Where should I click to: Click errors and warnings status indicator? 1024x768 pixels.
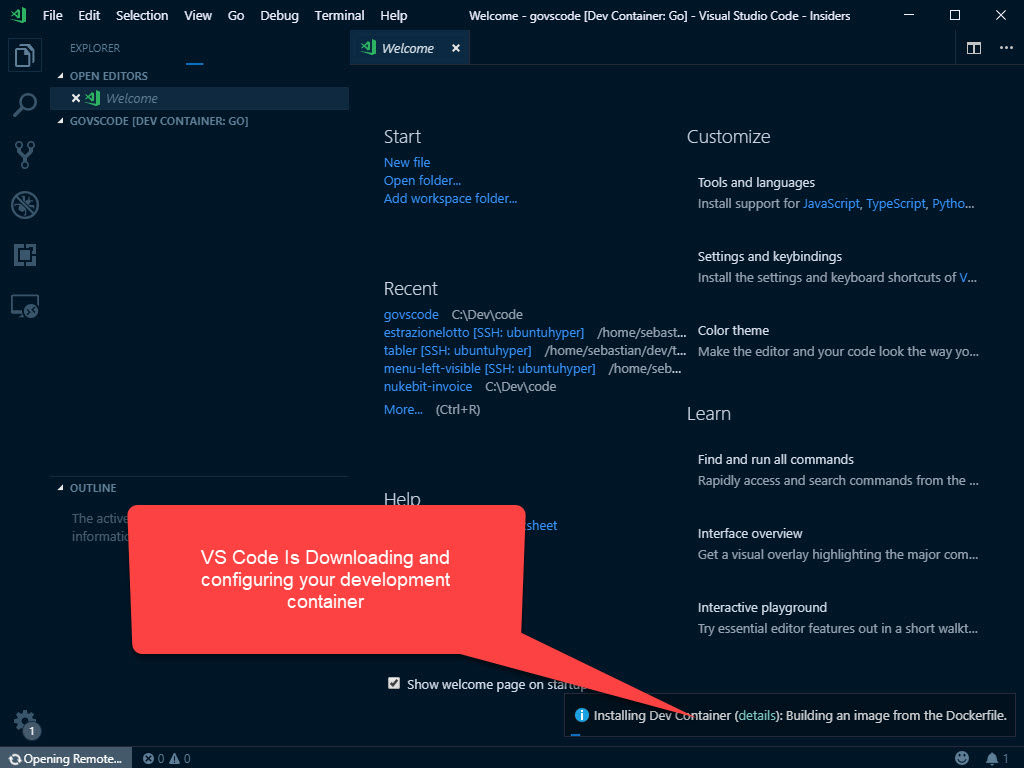tap(167, 758)
